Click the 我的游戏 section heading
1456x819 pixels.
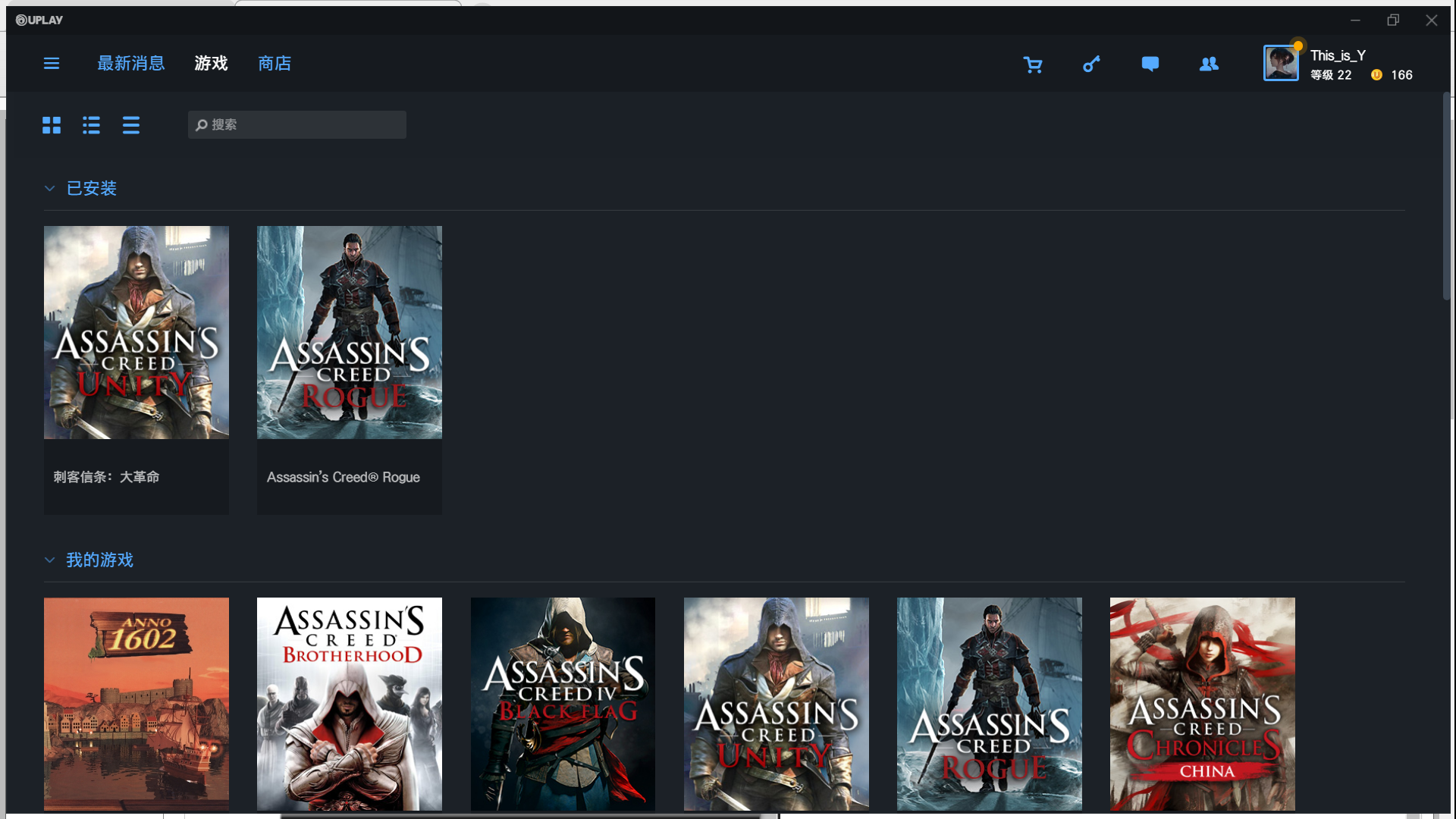click(x=100, y=560)
